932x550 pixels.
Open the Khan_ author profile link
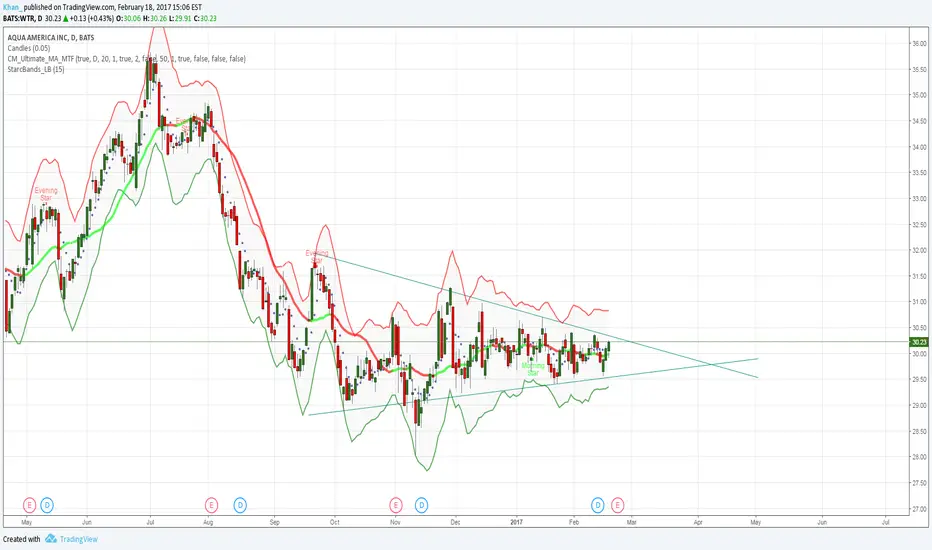click(x=12, y=8)
